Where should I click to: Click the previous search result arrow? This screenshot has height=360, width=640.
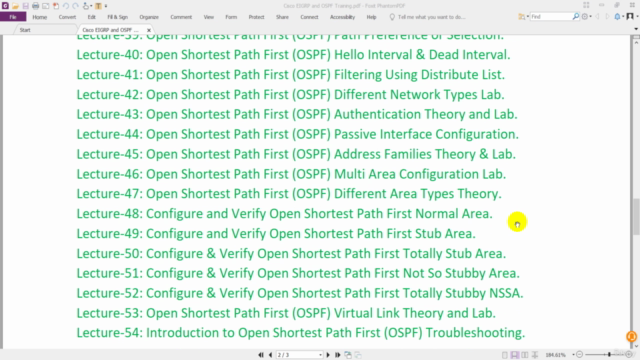coord(598,17)
